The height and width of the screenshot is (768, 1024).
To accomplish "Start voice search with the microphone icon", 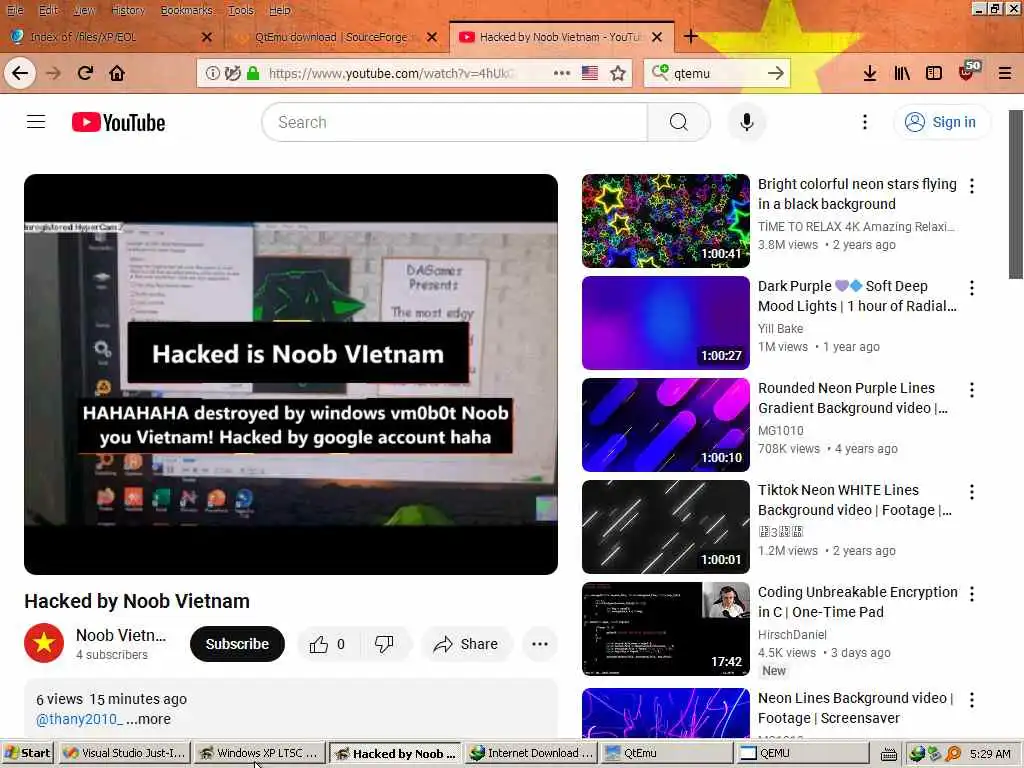I will pos(746,122).
